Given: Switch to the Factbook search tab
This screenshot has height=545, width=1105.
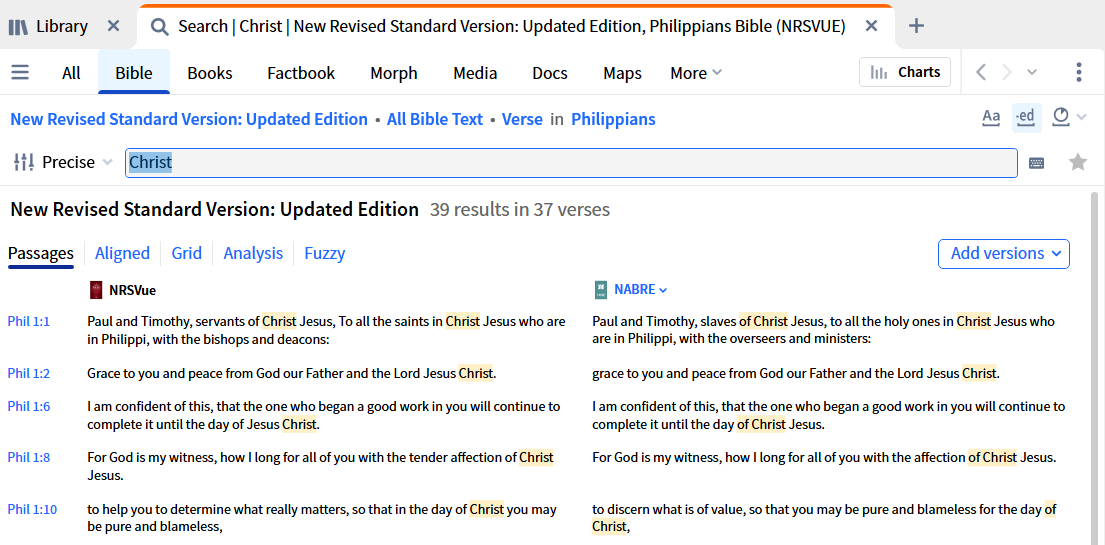Looking at the screenshot, I should tap(301, 73).
